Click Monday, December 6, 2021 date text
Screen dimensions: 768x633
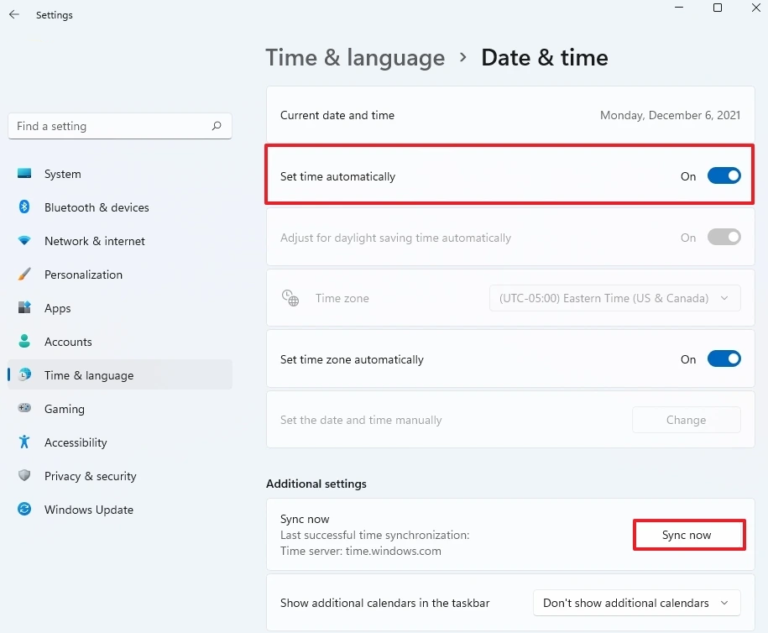click(670, 115)
